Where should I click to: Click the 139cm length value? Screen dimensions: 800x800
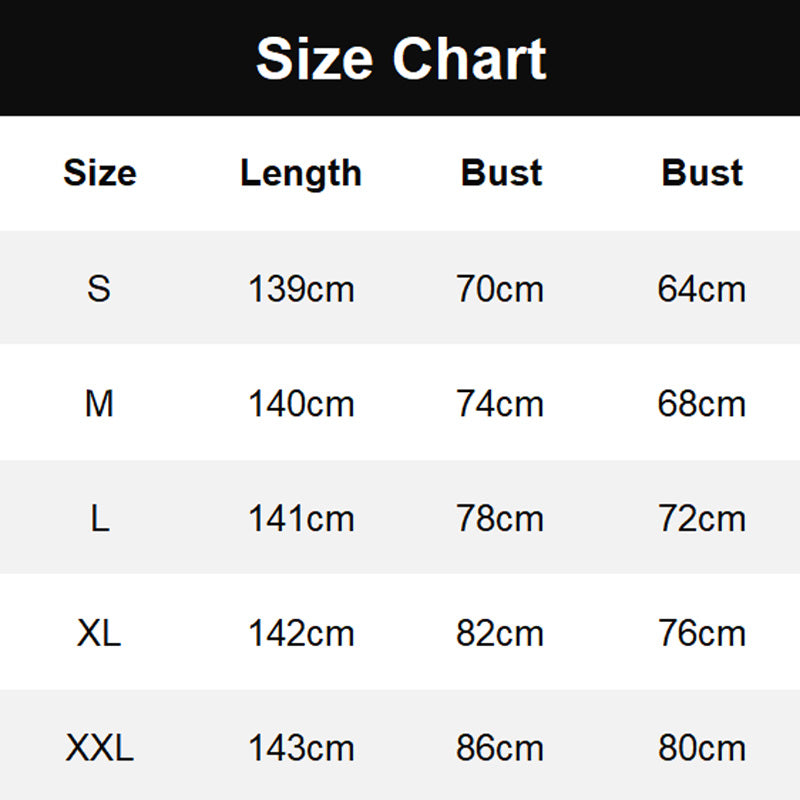[x=300, y=289]
